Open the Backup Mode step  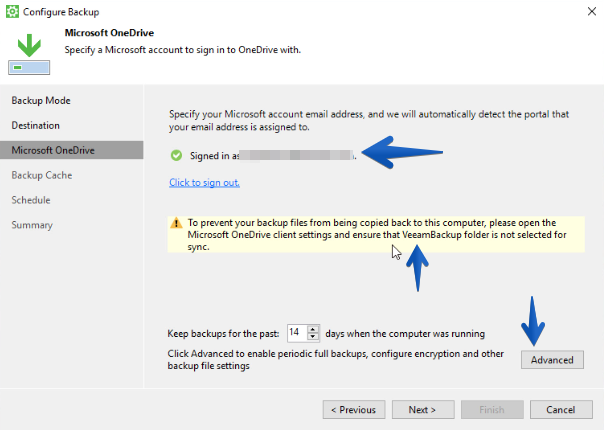coord(41,101)
